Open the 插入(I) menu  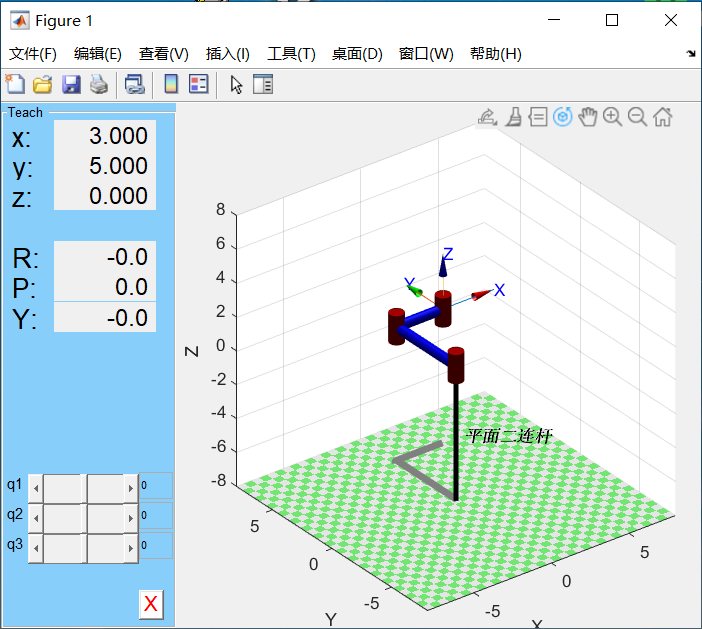click(227, 54)
